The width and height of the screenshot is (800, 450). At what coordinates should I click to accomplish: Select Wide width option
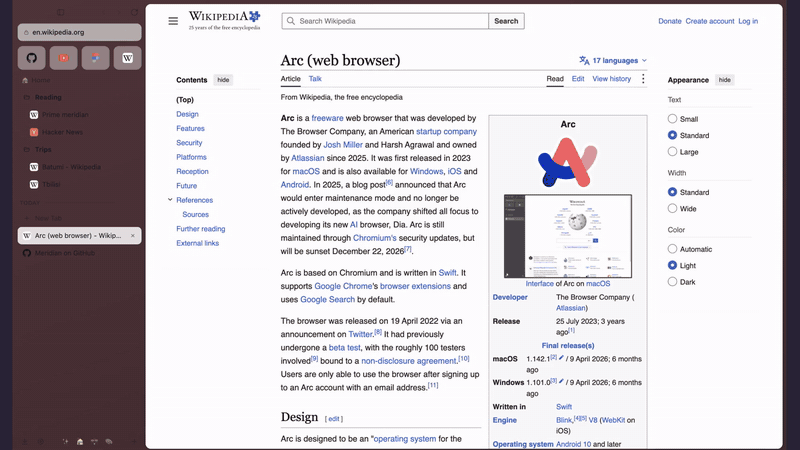pos(672,208)
